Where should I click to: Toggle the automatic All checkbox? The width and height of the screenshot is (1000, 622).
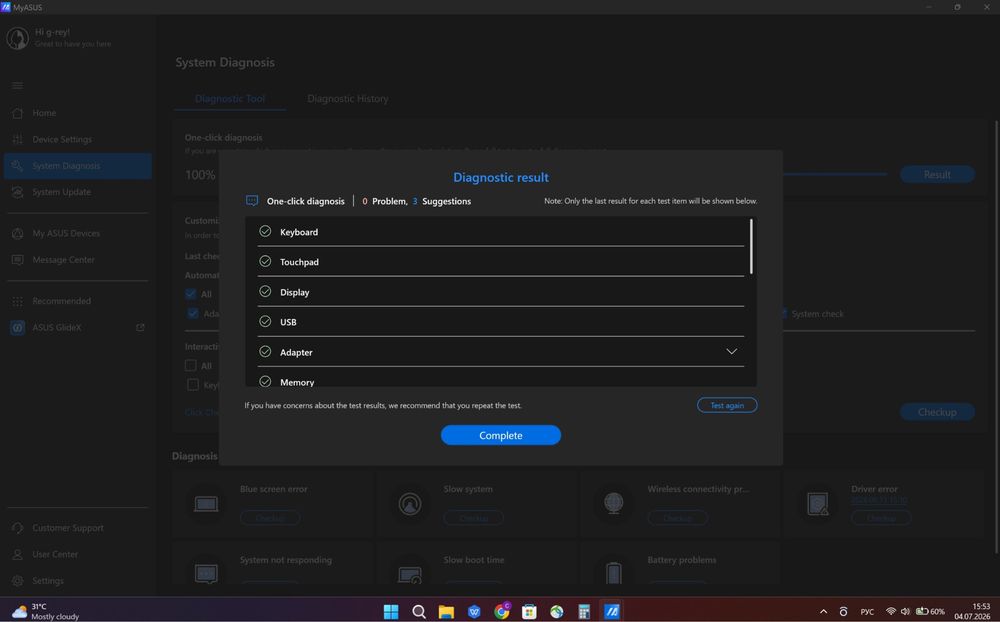click(x=191, y=294)
